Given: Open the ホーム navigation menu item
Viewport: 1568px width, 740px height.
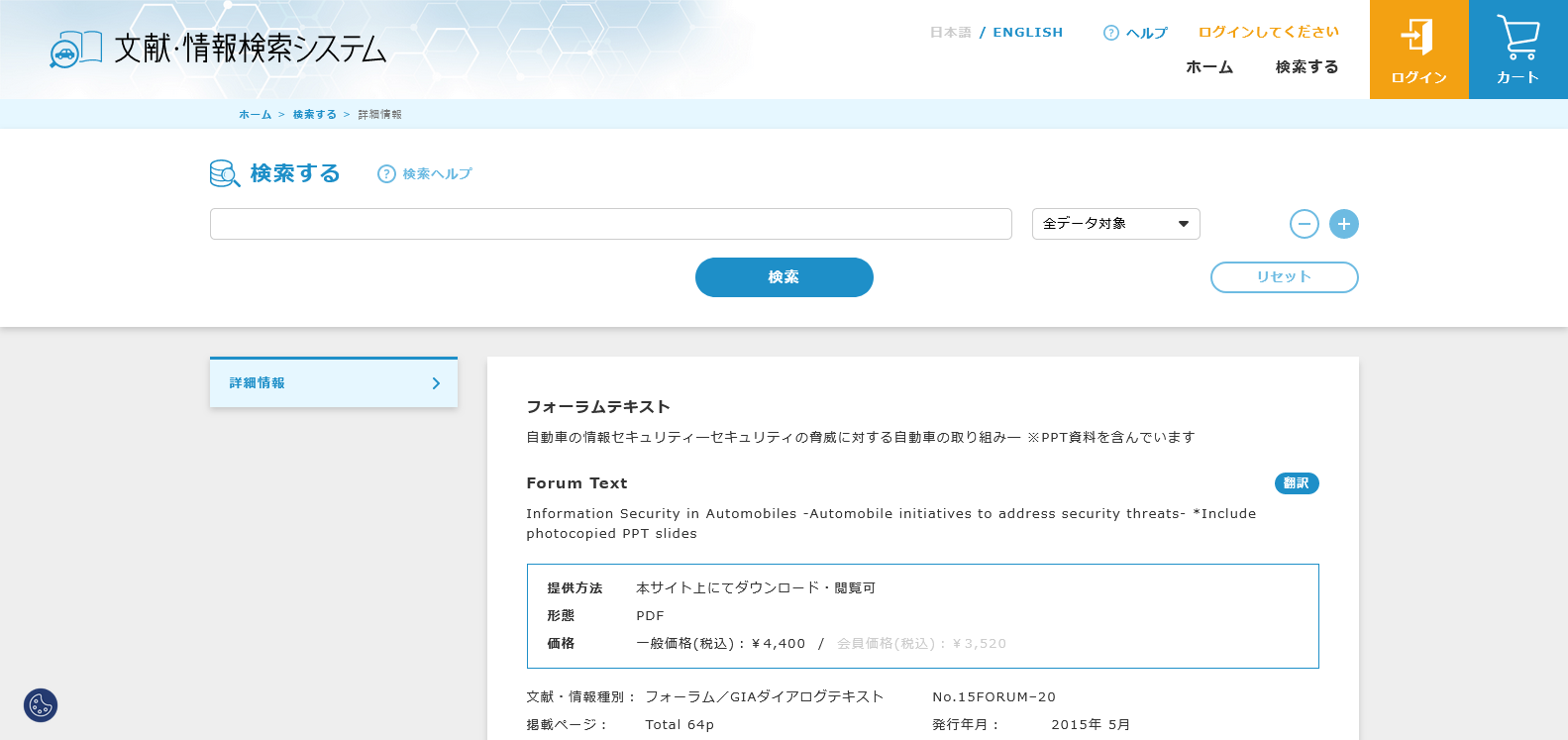Looking at the screenshot, I should 1209,67.
